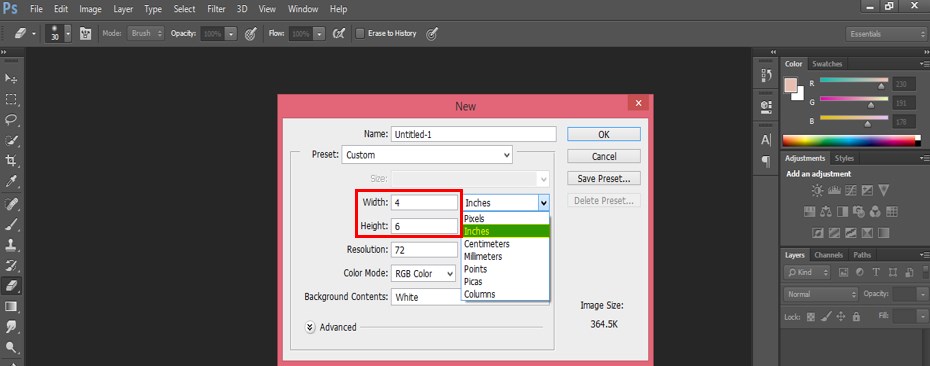
Task: Open the Kind filter dropdown
Action: click(807, 273)
